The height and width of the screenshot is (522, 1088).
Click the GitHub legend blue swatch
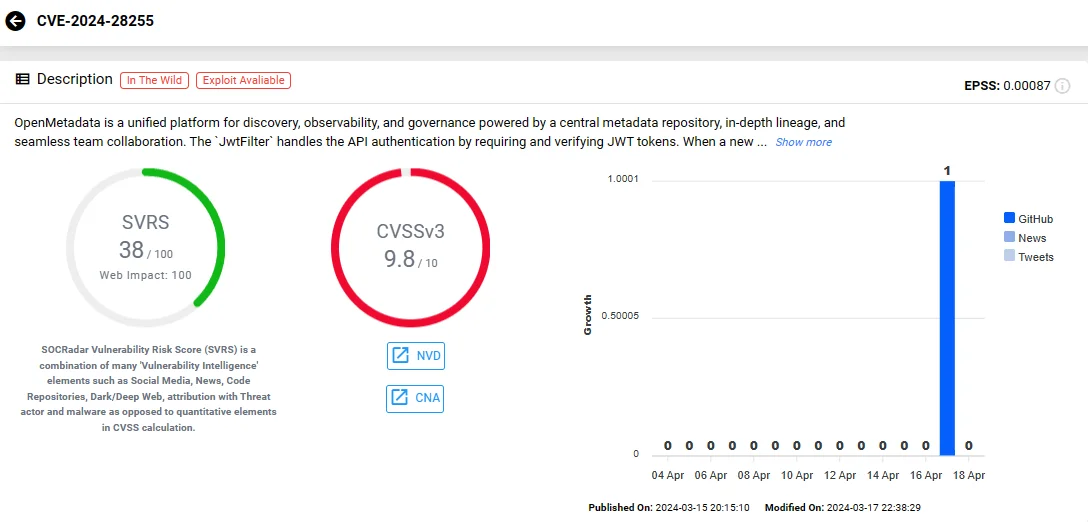(x=1009, y=219)
